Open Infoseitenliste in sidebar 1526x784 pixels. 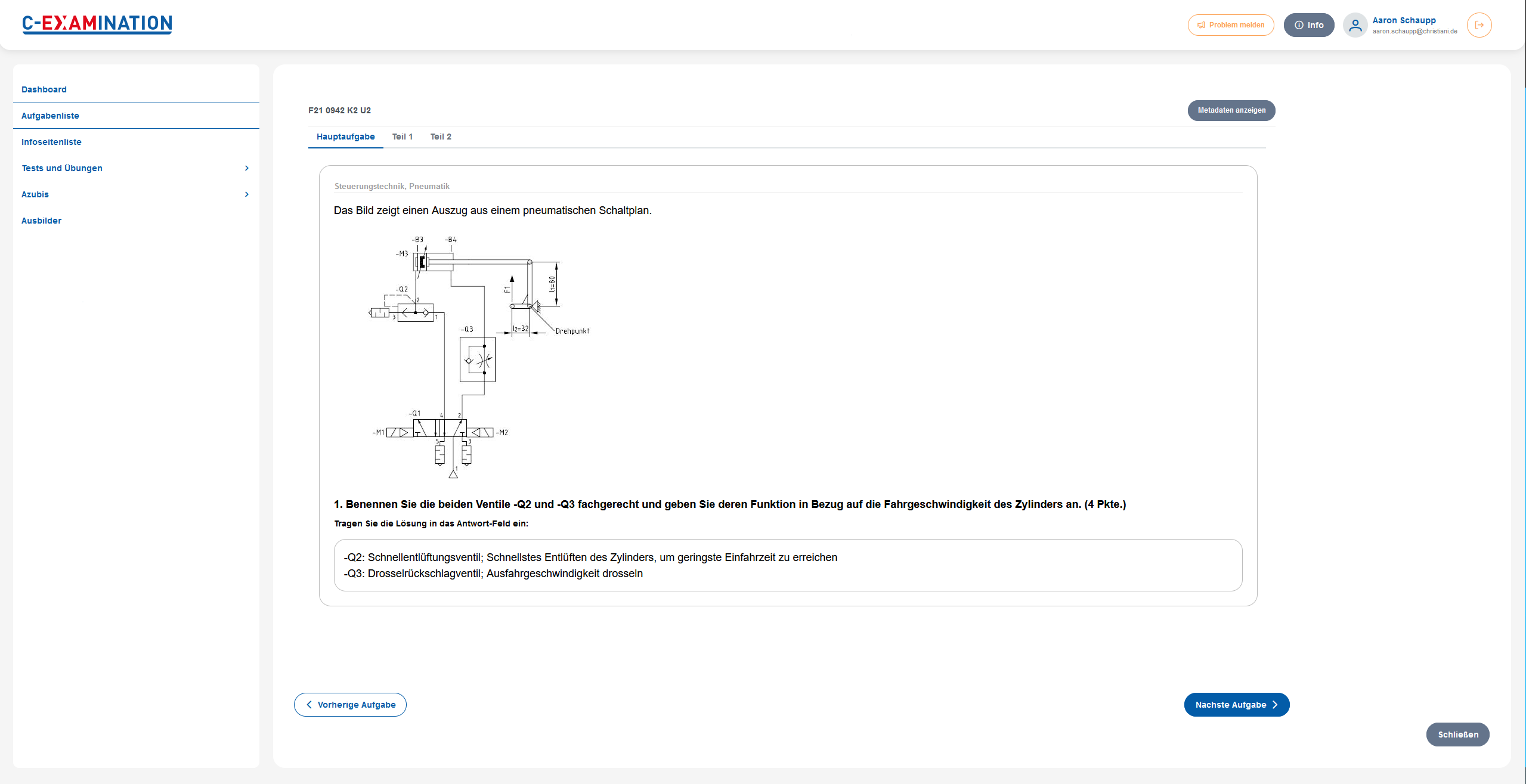pyautogui.click(x=51, y=142)
